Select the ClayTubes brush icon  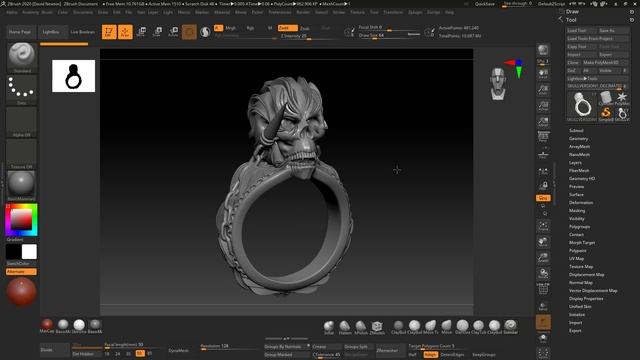coord(478,327)
